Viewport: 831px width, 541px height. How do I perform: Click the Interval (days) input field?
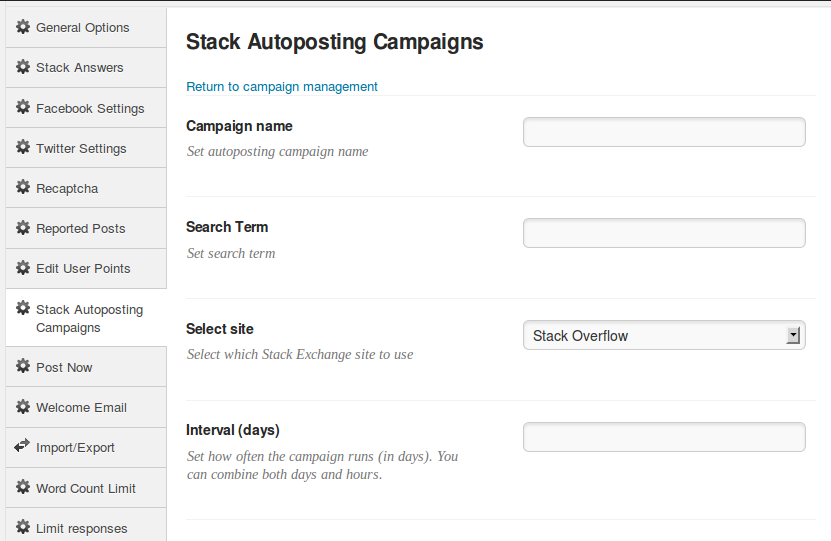tap(664, 437)
